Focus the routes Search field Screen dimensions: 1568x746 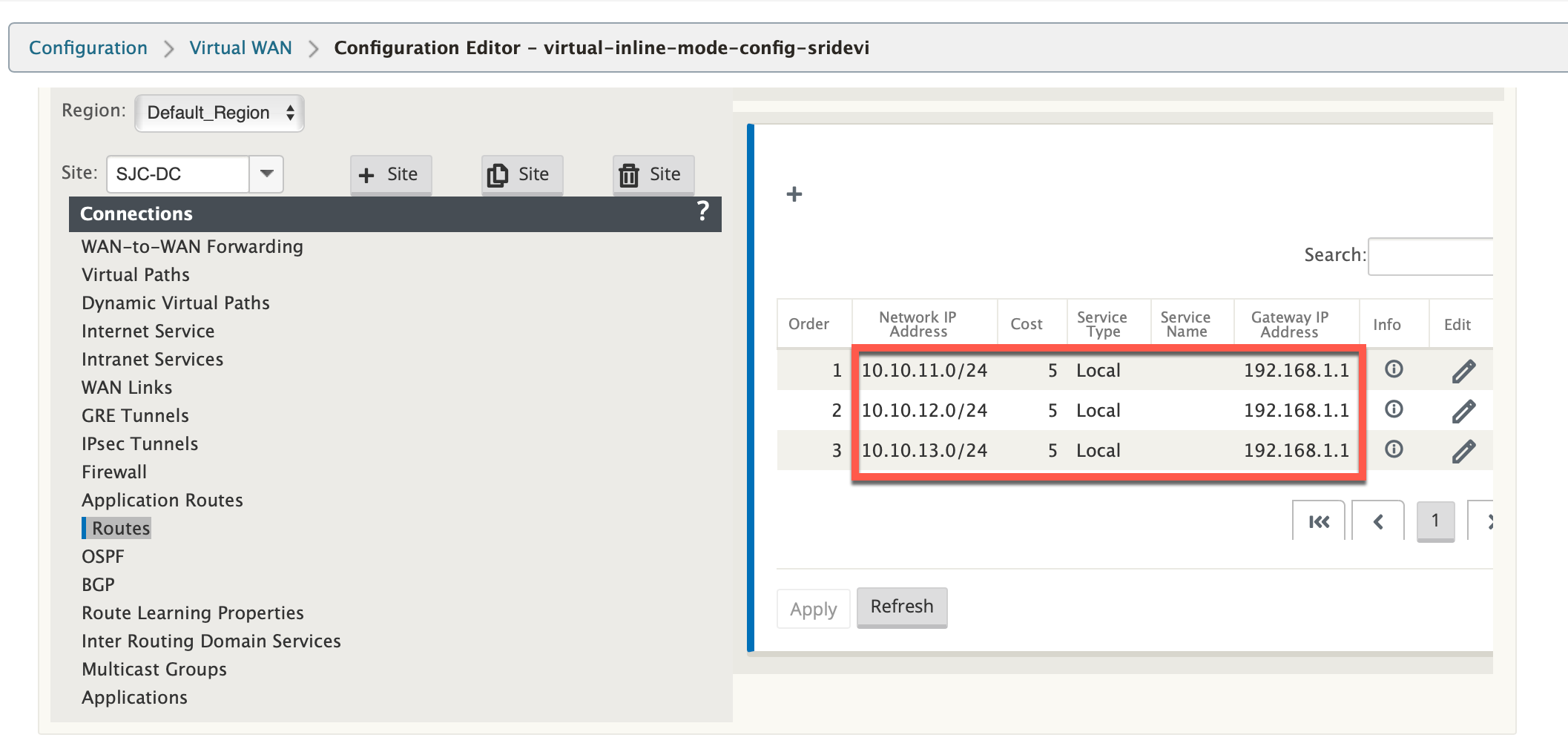click(1430, 256)
